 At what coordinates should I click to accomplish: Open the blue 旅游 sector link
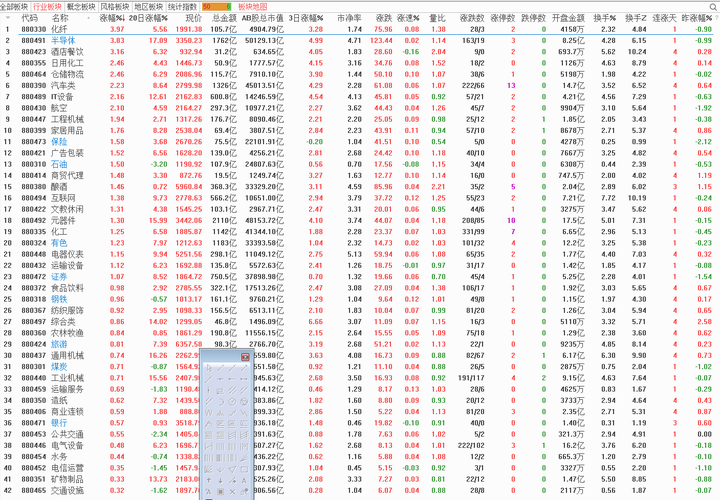[x=59, y=344]
